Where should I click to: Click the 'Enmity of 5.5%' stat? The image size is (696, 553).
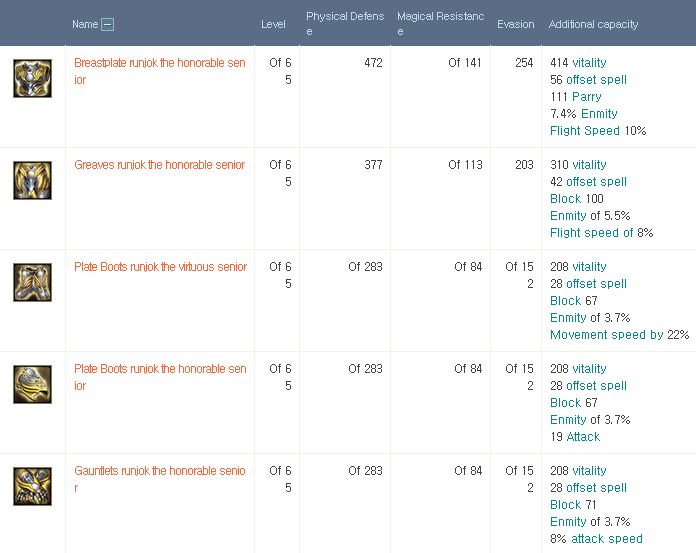pos(590,216)
